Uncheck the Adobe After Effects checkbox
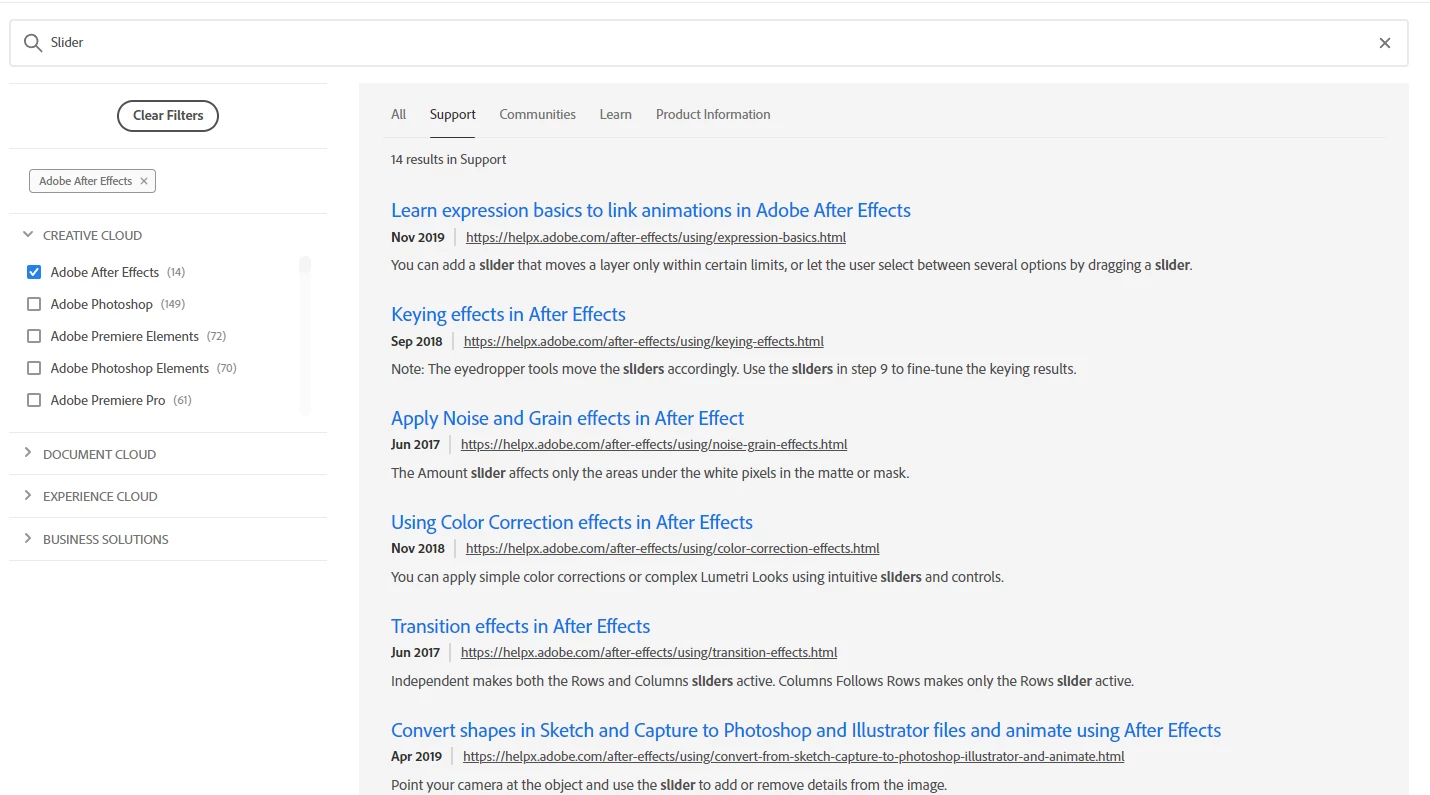Viewport: 1430px width, 795px height. pyautogui.click(x=34, y=272)
